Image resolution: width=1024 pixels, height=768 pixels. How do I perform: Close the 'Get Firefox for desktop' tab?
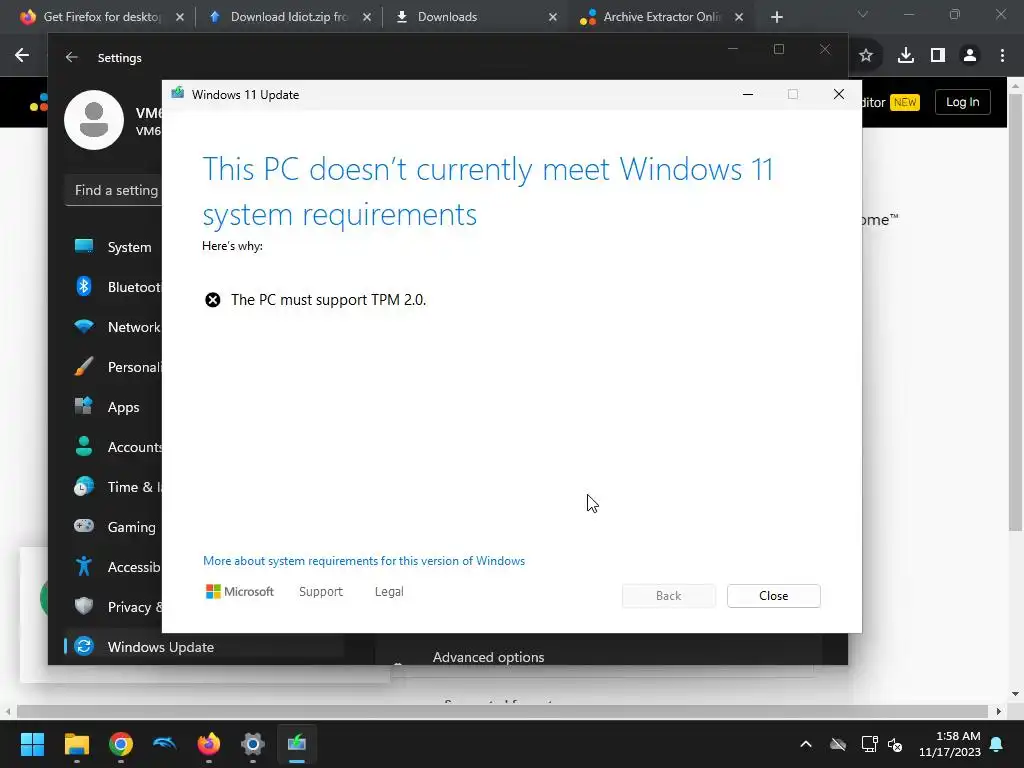(180, 17)
